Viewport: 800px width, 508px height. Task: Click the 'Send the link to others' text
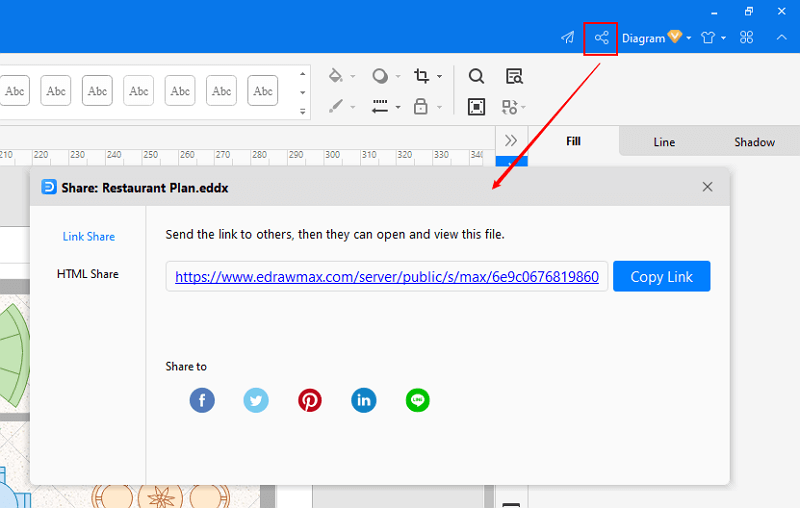(335, 235)
